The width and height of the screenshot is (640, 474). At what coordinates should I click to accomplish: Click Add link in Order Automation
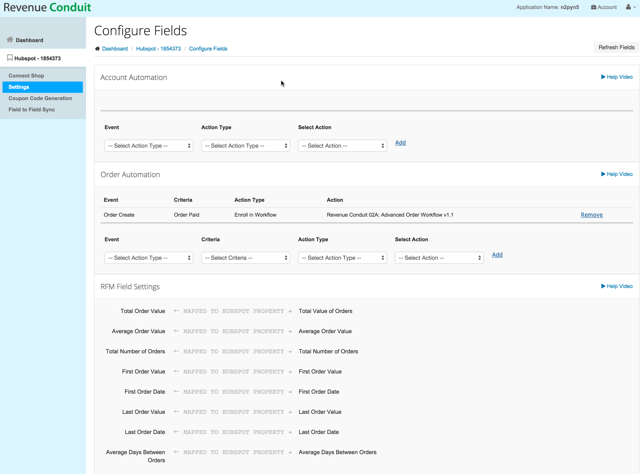(497, 255)
